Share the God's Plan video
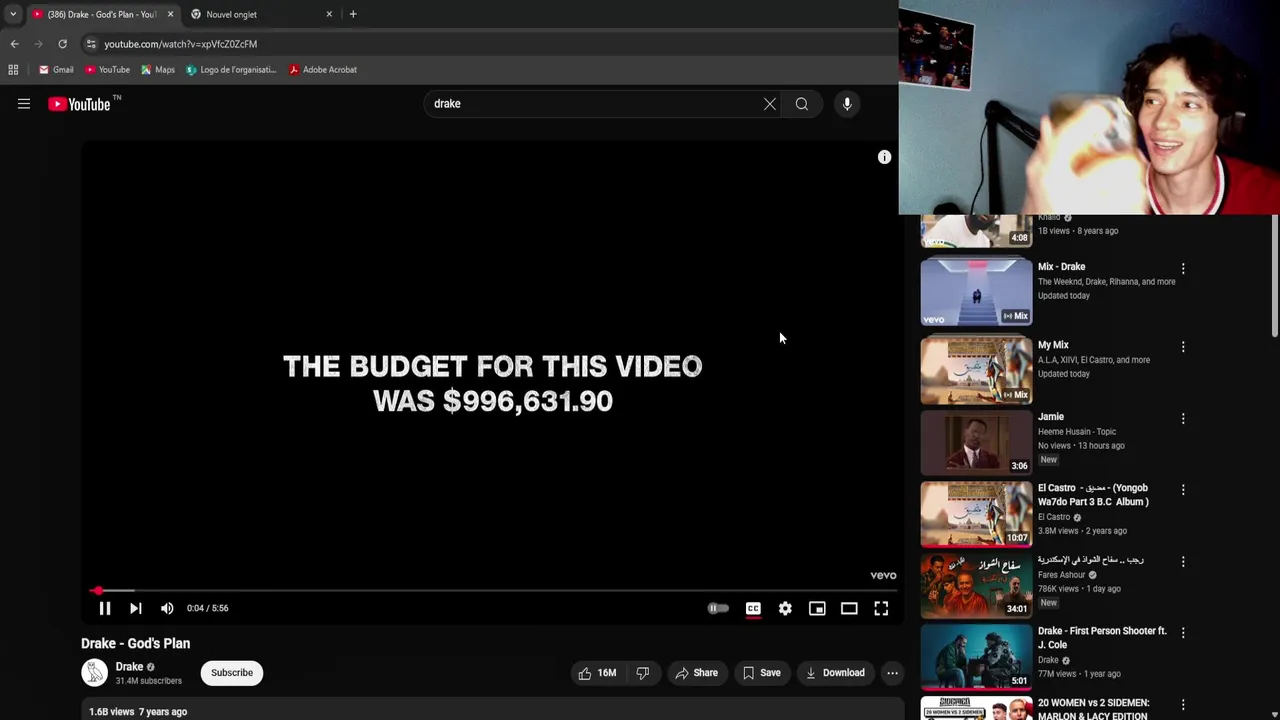Screen dimensions: 1280x720 [x=697, y=673]
